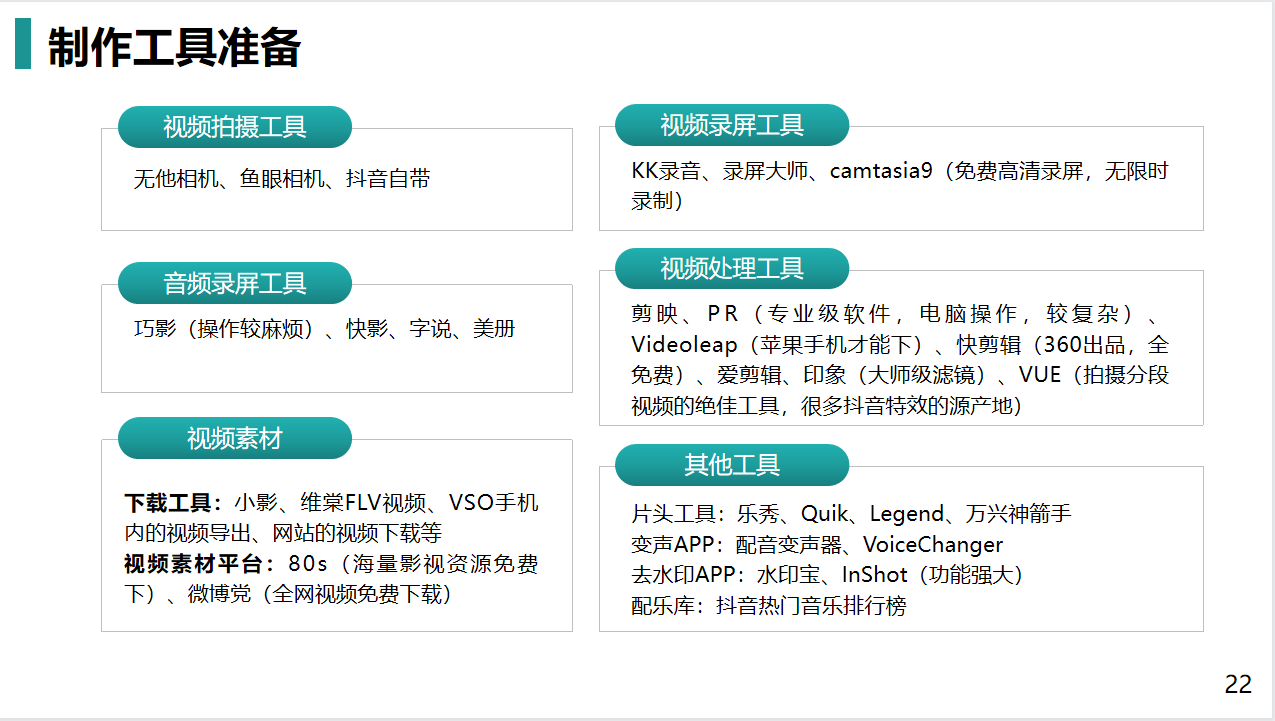The height and width of the screenshot is (721, 1275).
Task: Select the text "鱼眼相机"
Action: 282,180
